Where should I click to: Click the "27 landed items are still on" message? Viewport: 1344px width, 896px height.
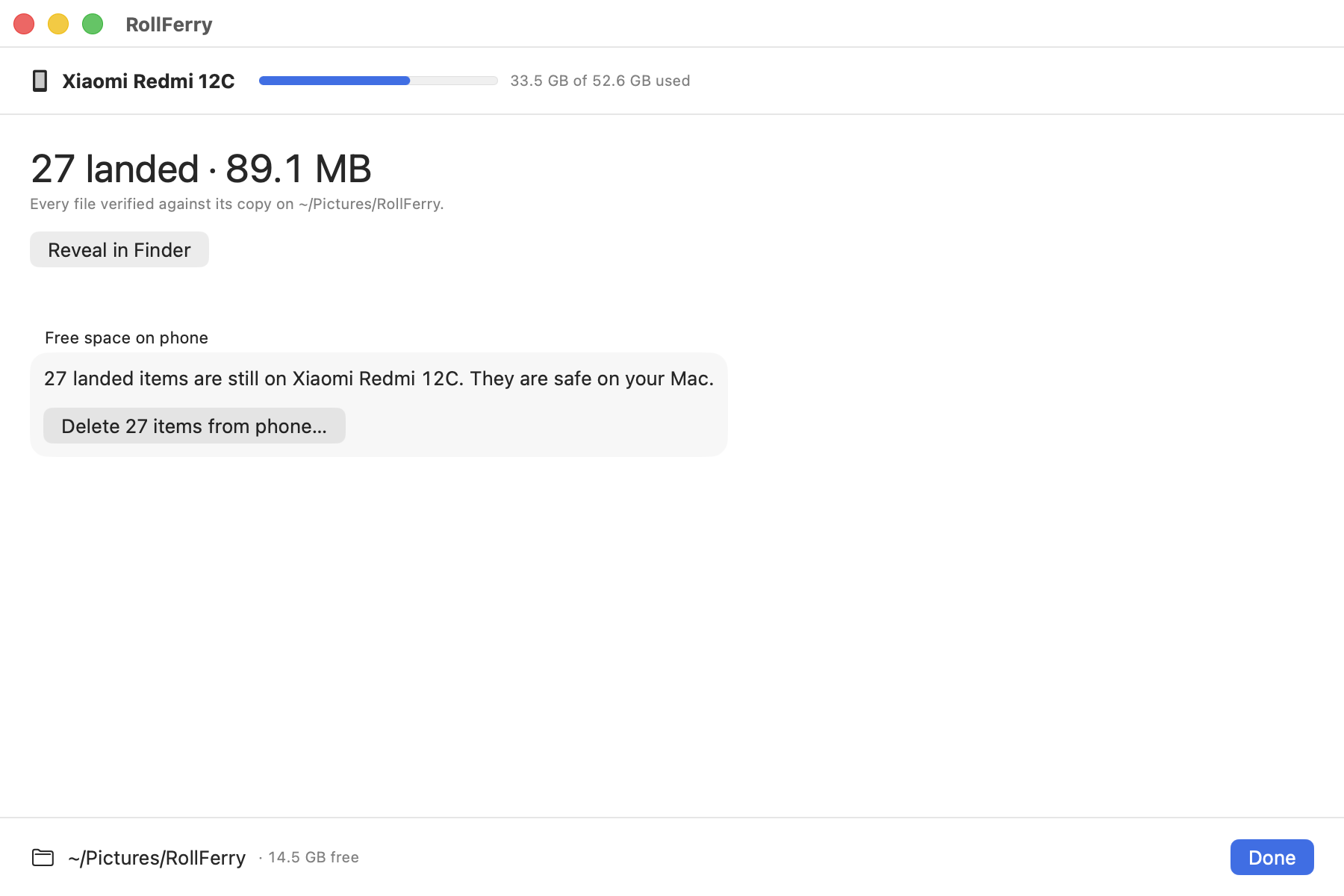tap(379, 379)
